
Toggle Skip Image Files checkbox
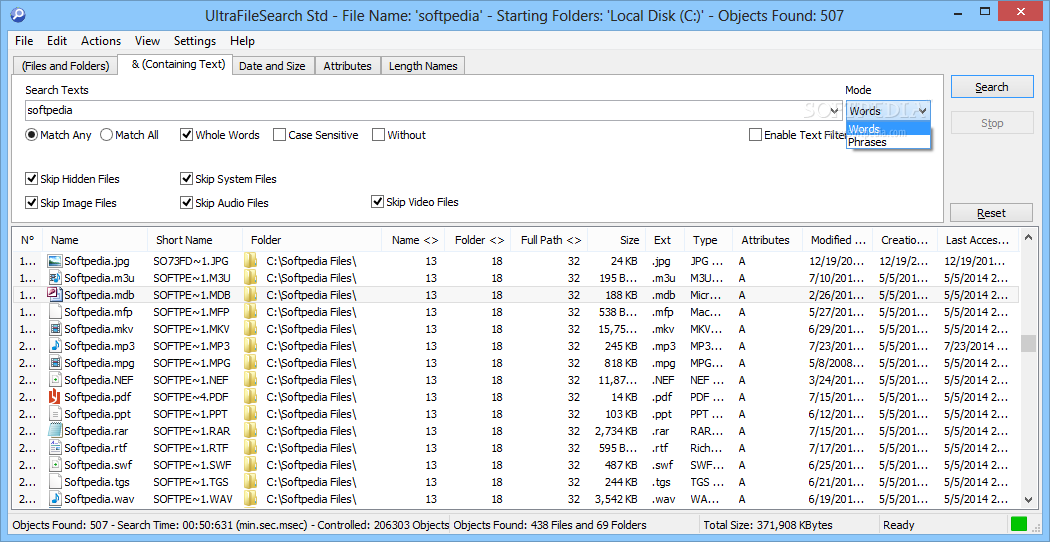(31, 202)
